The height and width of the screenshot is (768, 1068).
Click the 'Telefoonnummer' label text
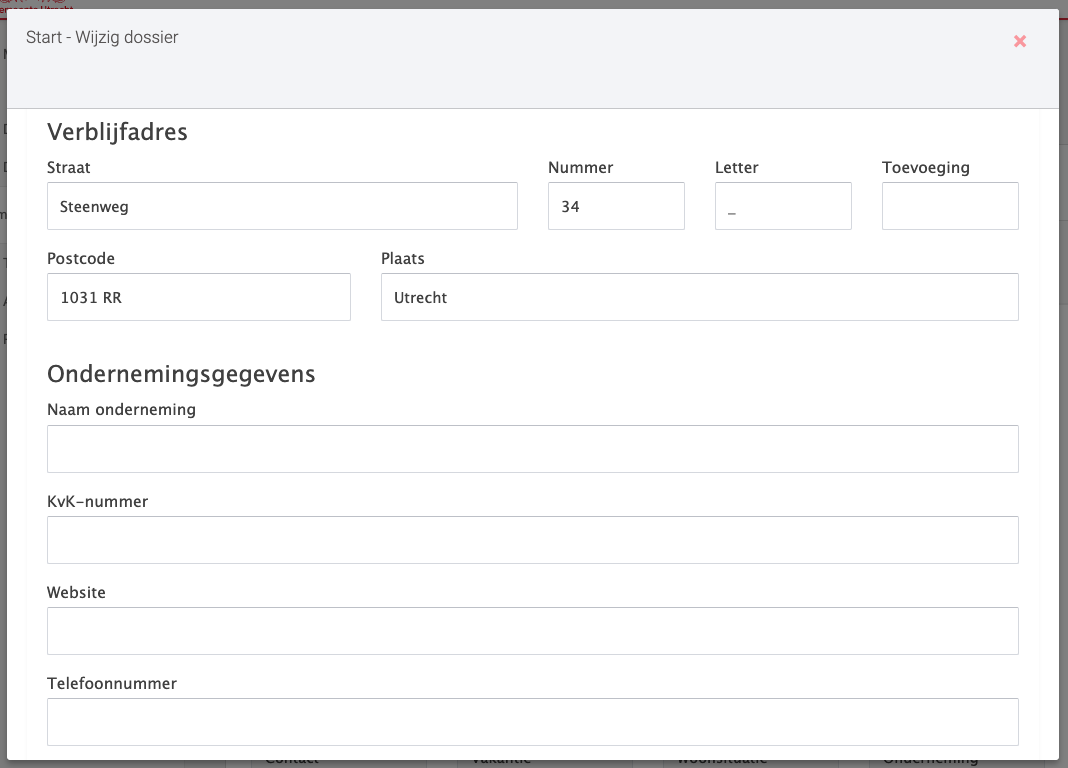pyautogui.click(x=112, y=684)
